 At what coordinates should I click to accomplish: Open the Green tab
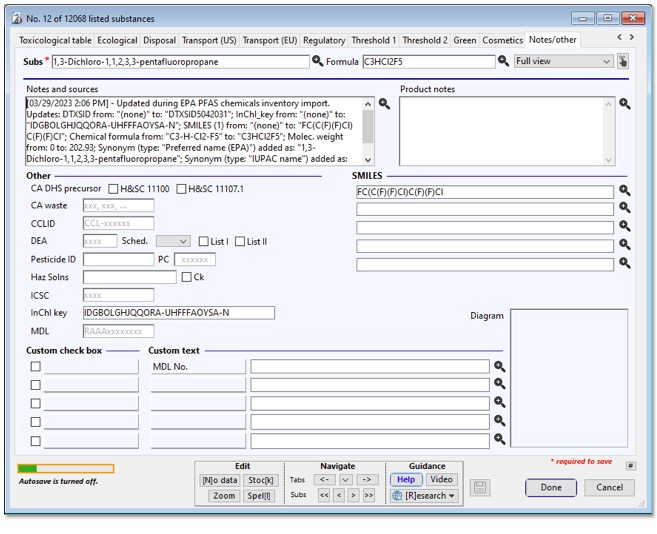click(x=465, y=40)
